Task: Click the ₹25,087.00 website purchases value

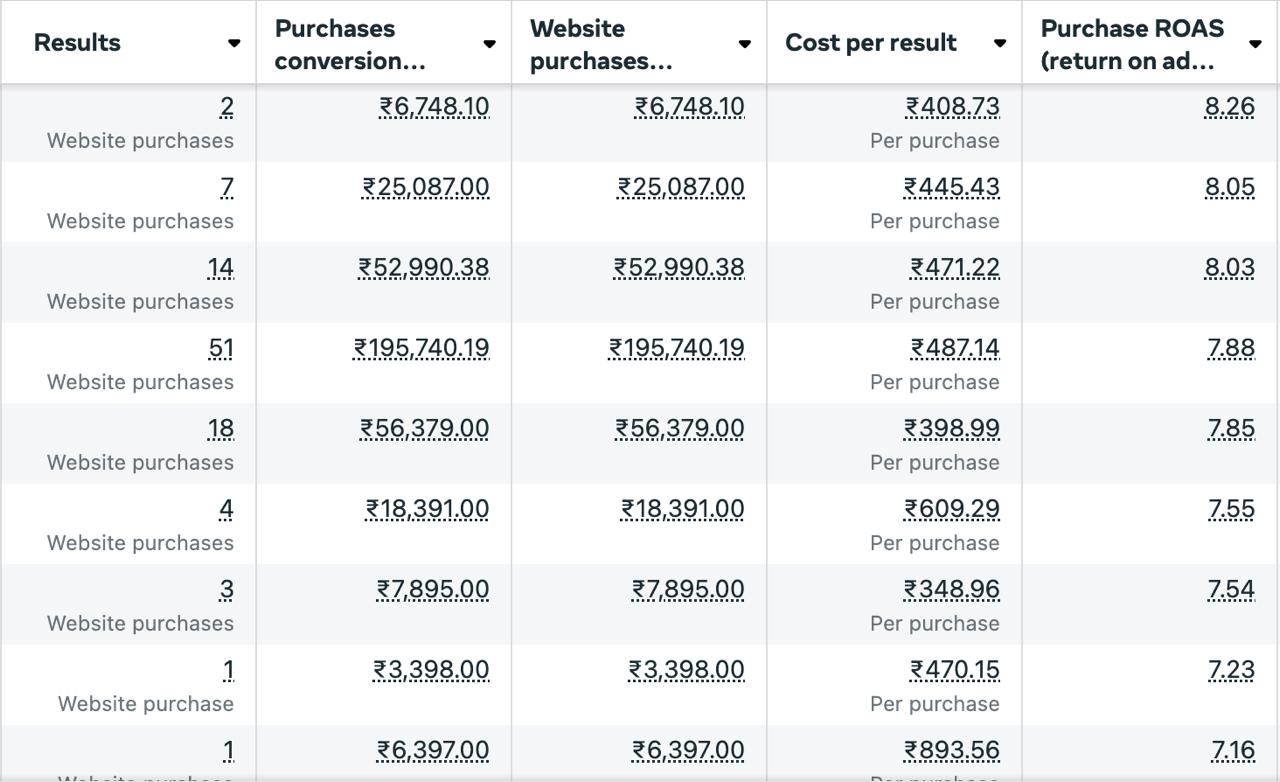Action: pos(681,187)
